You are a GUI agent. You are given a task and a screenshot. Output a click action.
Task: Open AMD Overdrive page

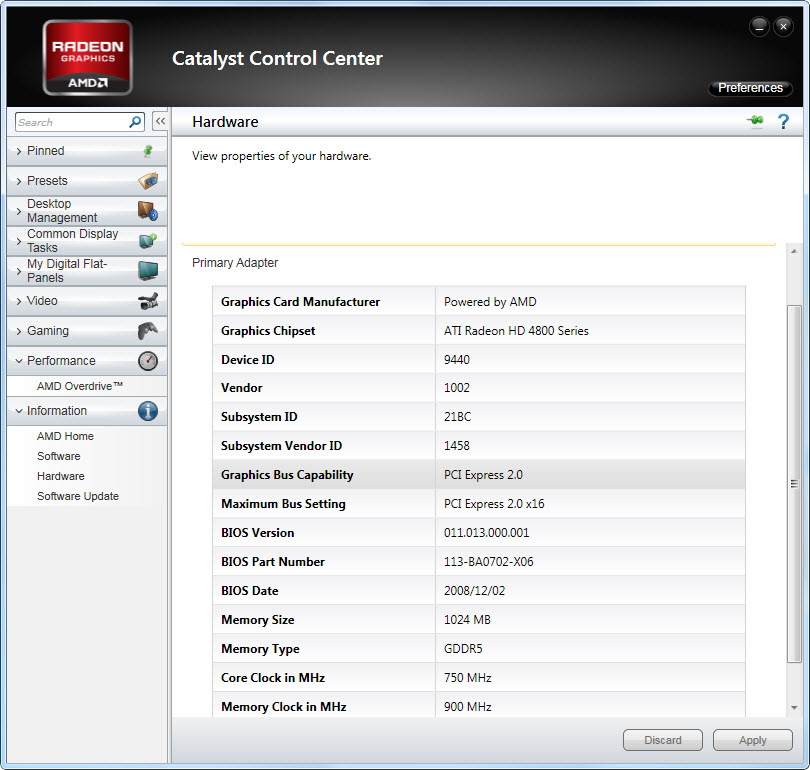point(80,386)
